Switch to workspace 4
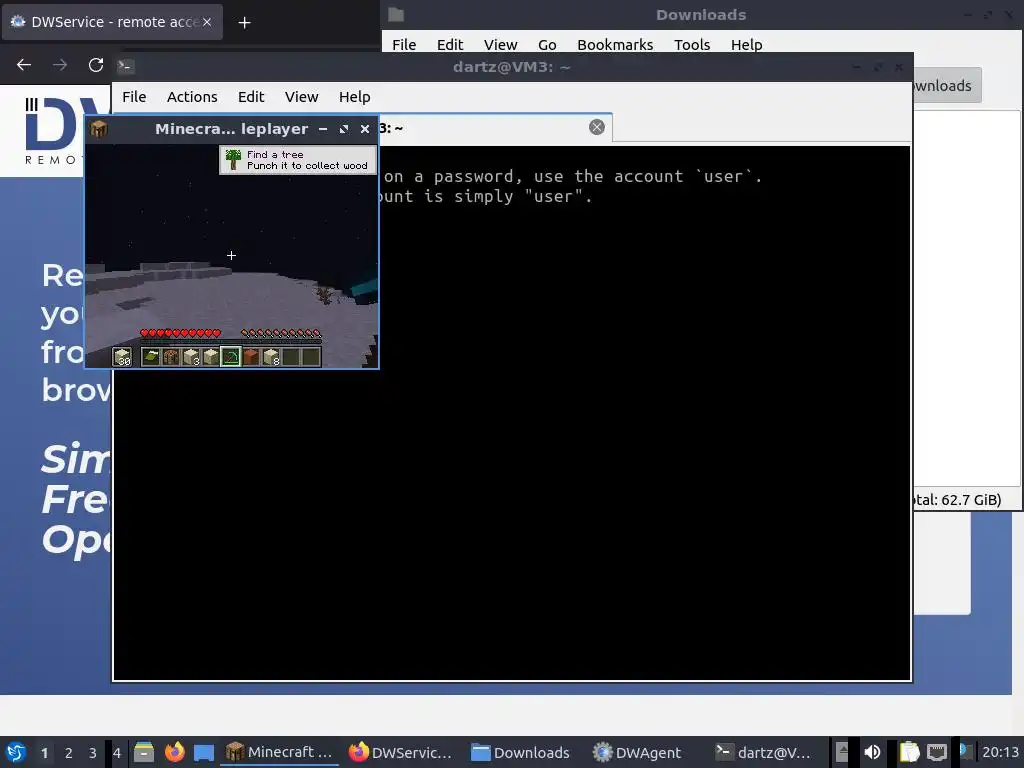The image size is (1024, 768). [x=117, y=753]
